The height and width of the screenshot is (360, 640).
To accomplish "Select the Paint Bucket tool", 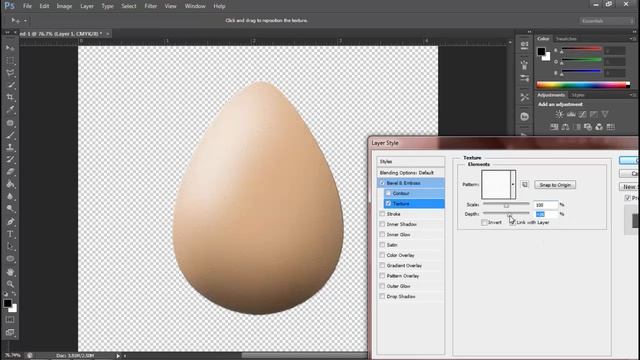I will (10, 184).
